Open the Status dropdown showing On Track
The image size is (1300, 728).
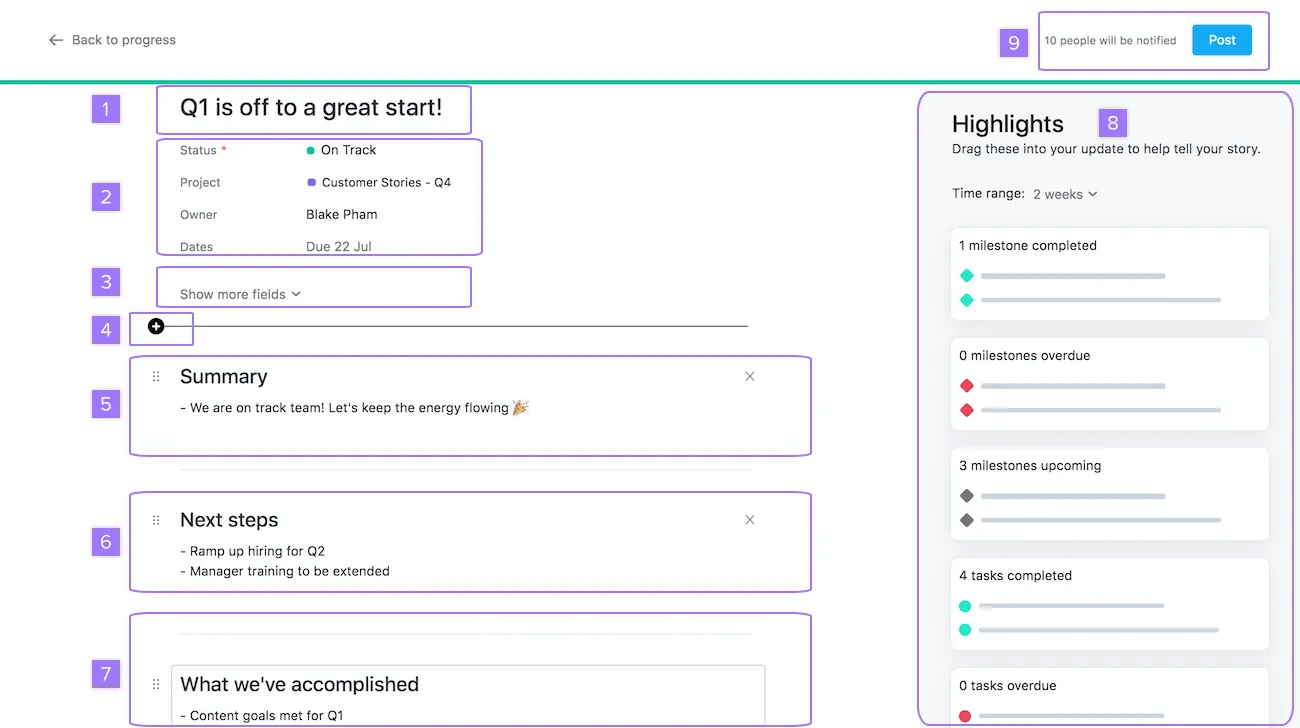tap(347, 149)
